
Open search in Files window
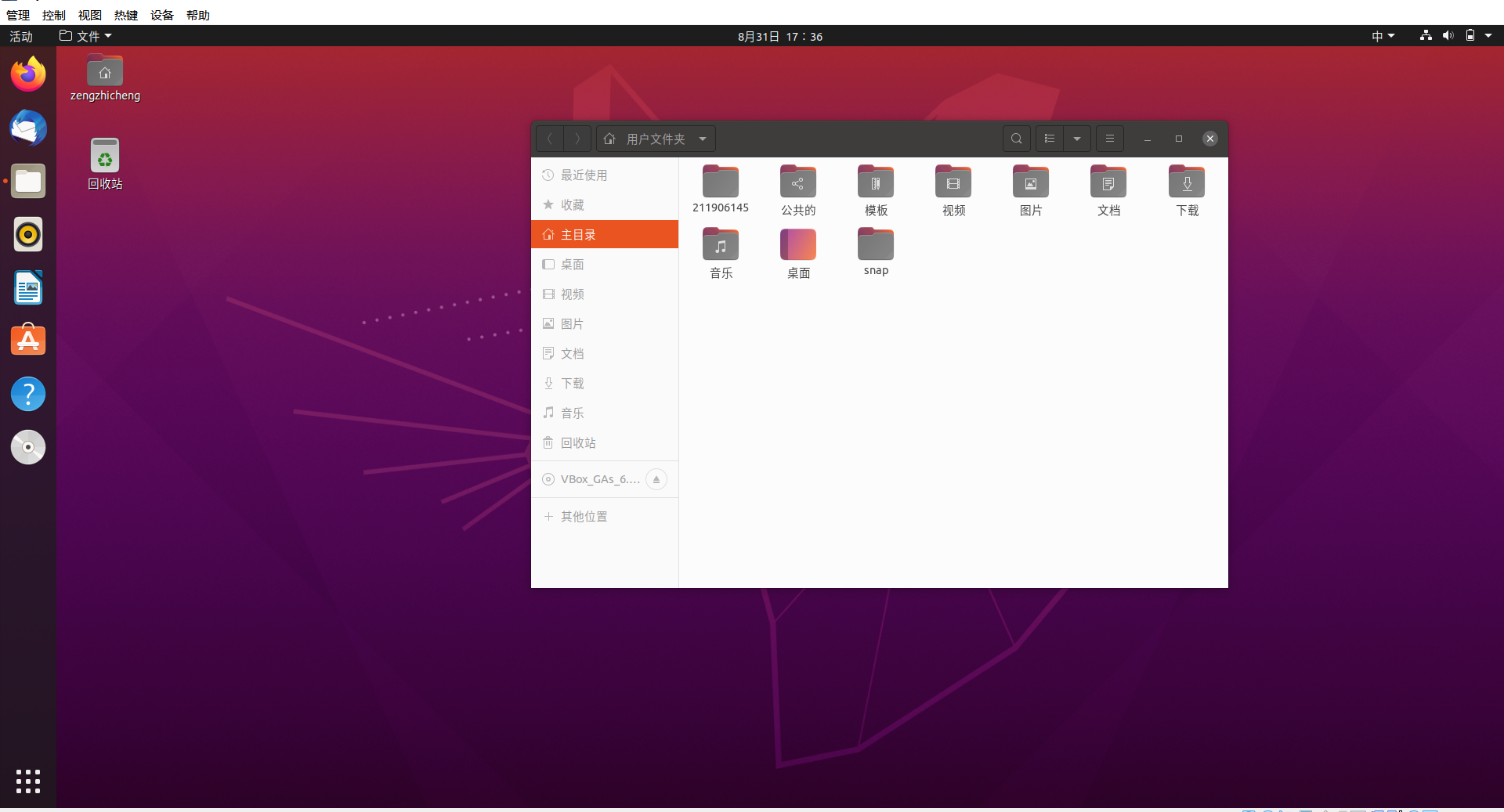click(1017, 139)
